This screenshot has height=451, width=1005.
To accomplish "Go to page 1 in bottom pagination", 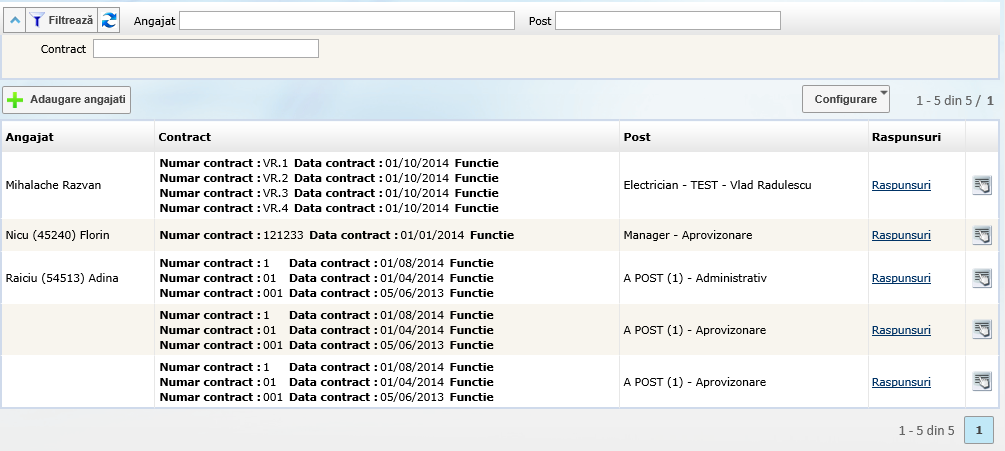I will click(x=979, y=430).
